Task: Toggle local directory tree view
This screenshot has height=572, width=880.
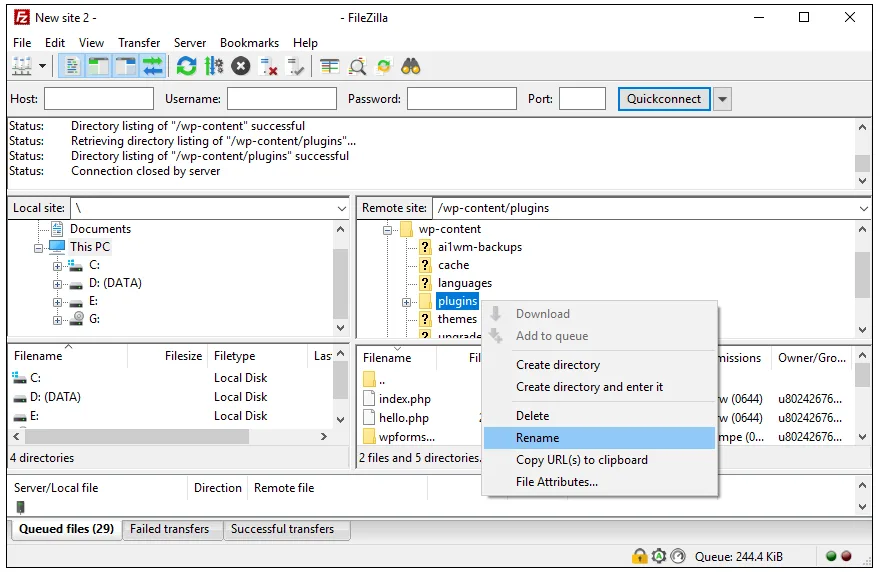Action: click(99, 66)
